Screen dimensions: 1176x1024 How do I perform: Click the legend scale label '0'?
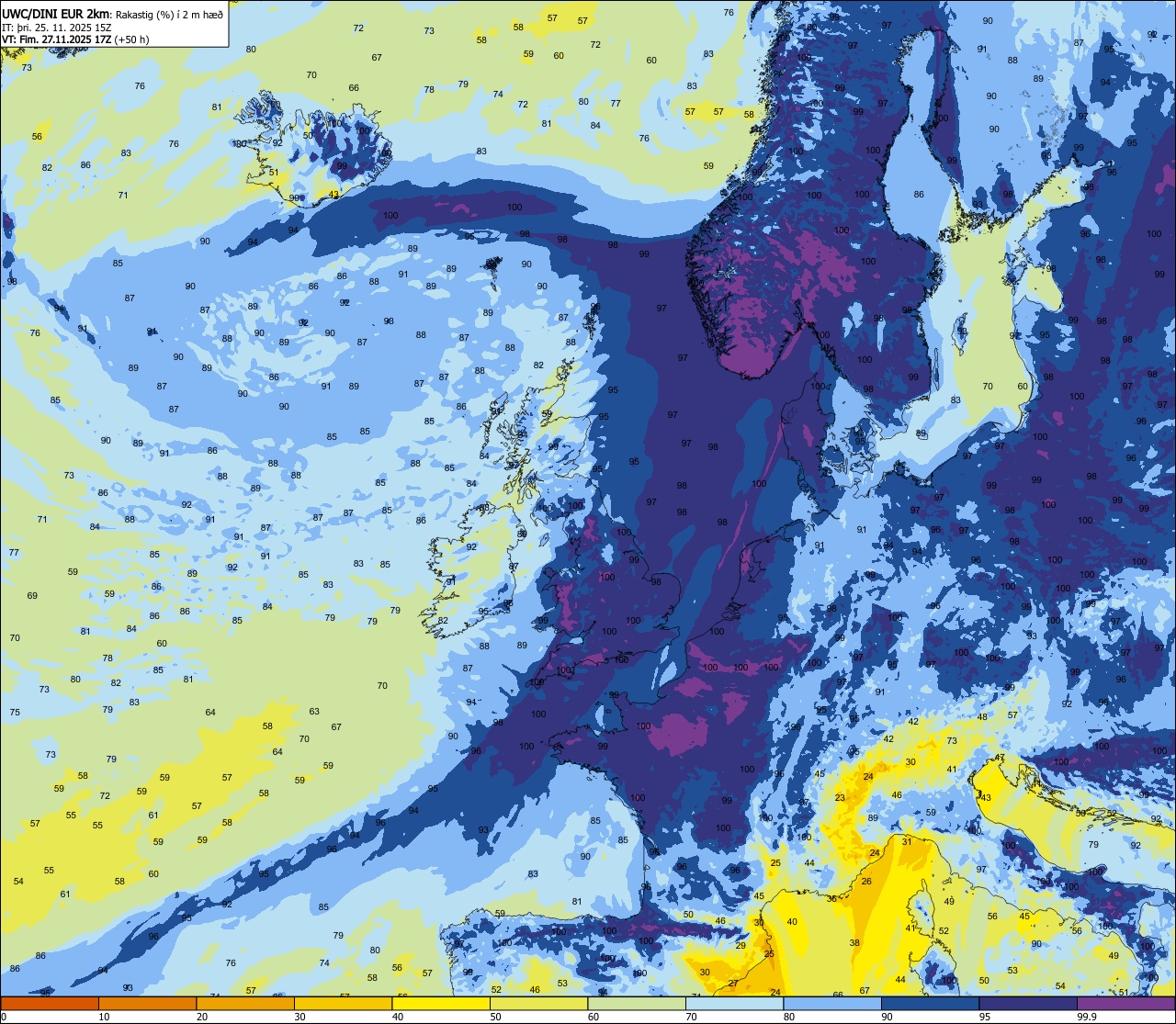[5, 1017]
